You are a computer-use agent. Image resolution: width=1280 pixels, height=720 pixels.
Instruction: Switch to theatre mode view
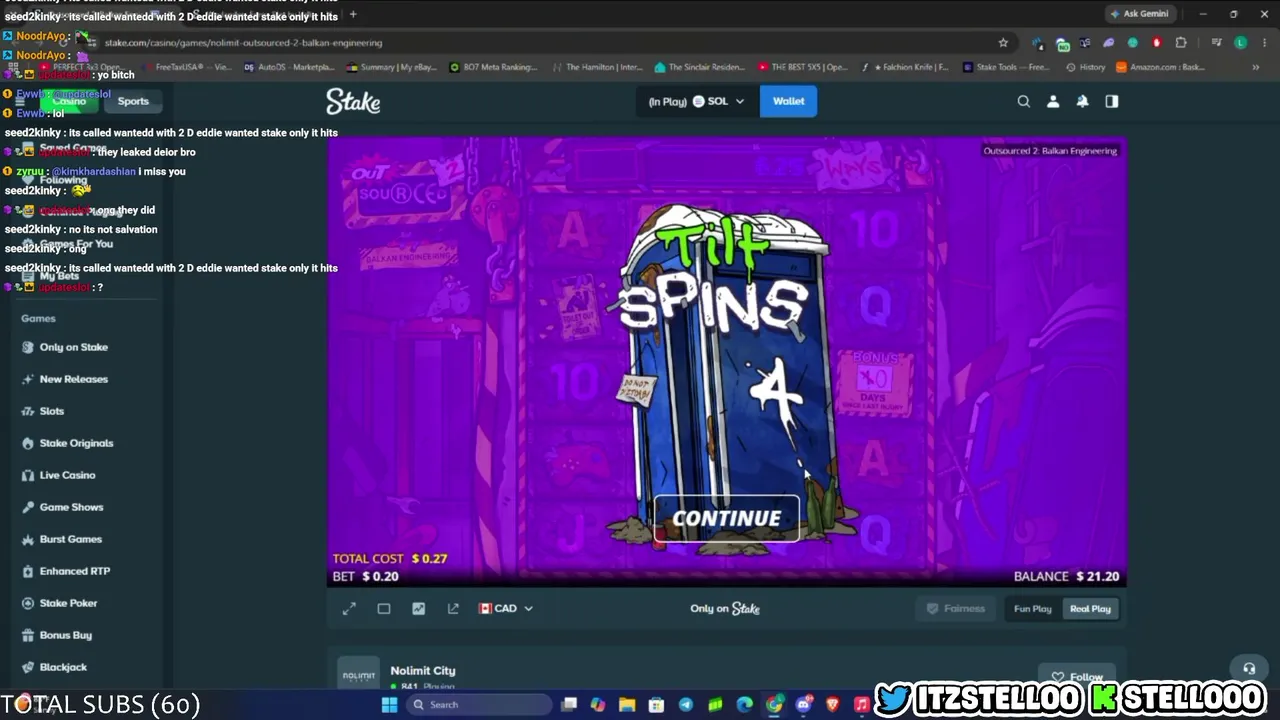(384, 608)
